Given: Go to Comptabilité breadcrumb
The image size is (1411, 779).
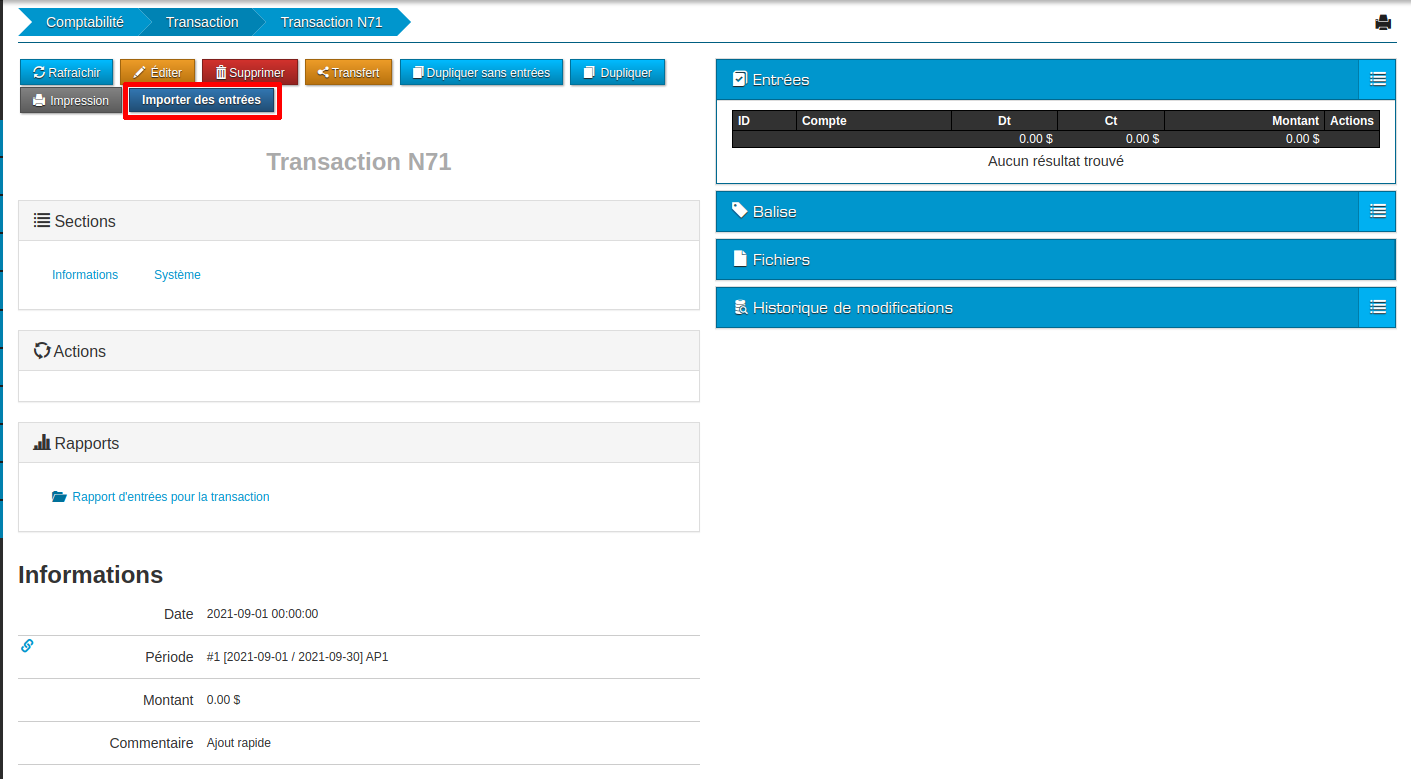Looking at the screenshot, I should [x=85, y=22].
